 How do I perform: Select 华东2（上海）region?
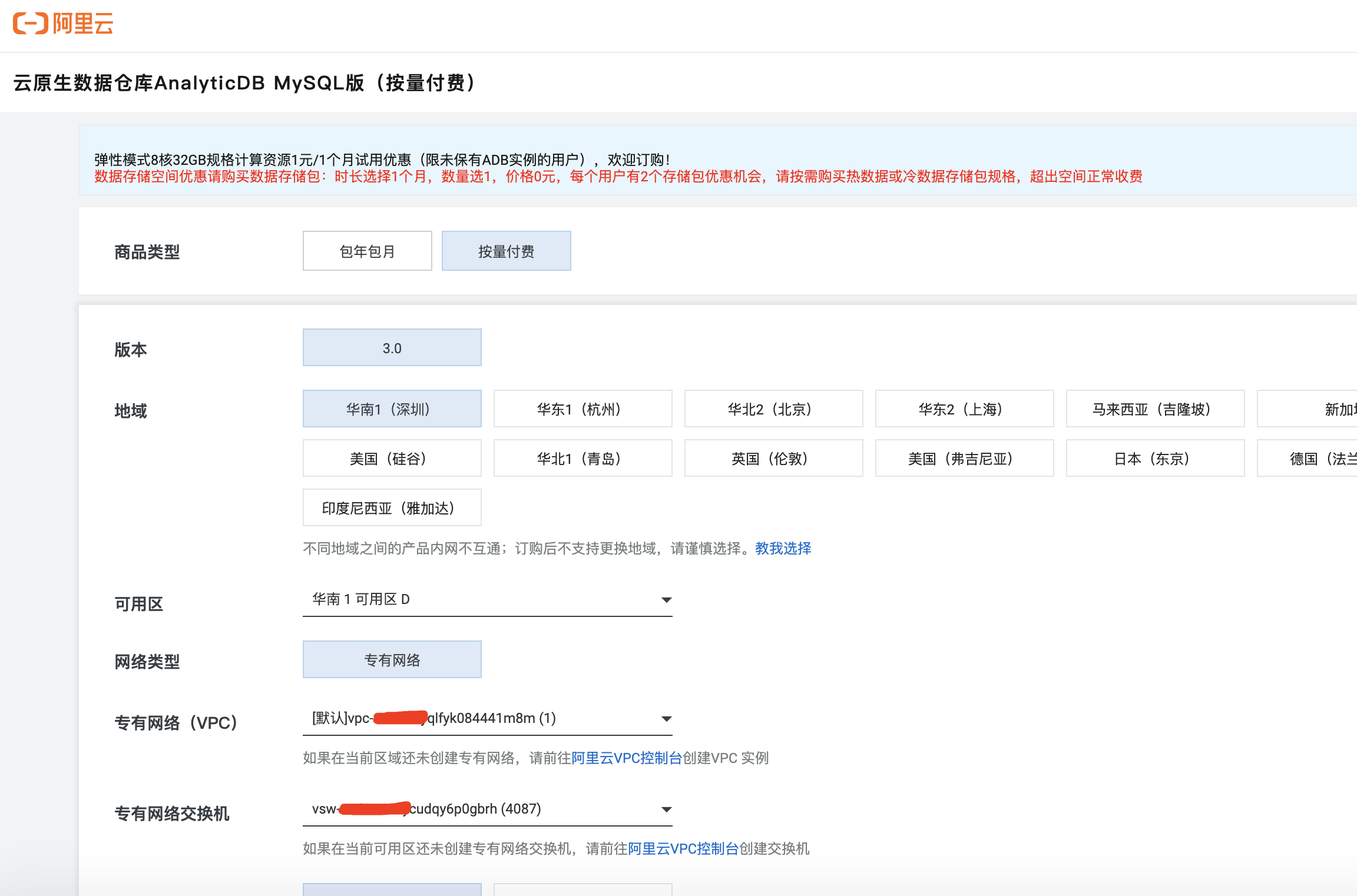click(x=964, y=409)
